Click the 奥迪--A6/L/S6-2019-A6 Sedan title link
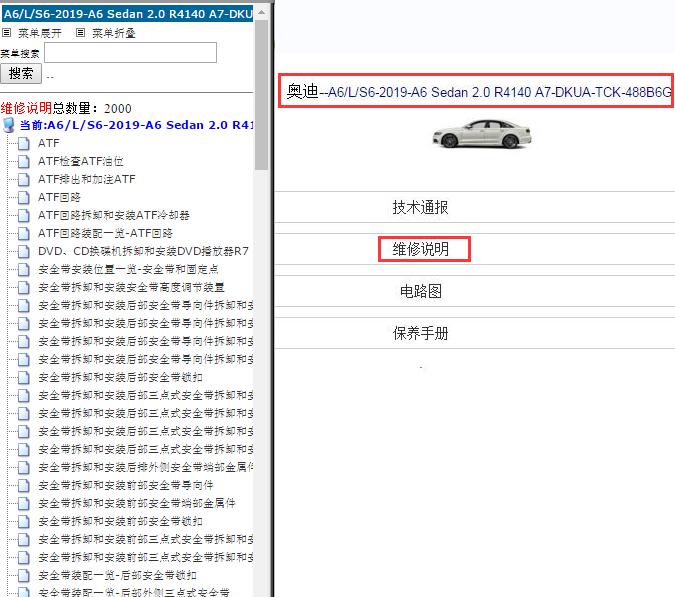The image size is (675, 597). tap(479, 91)
